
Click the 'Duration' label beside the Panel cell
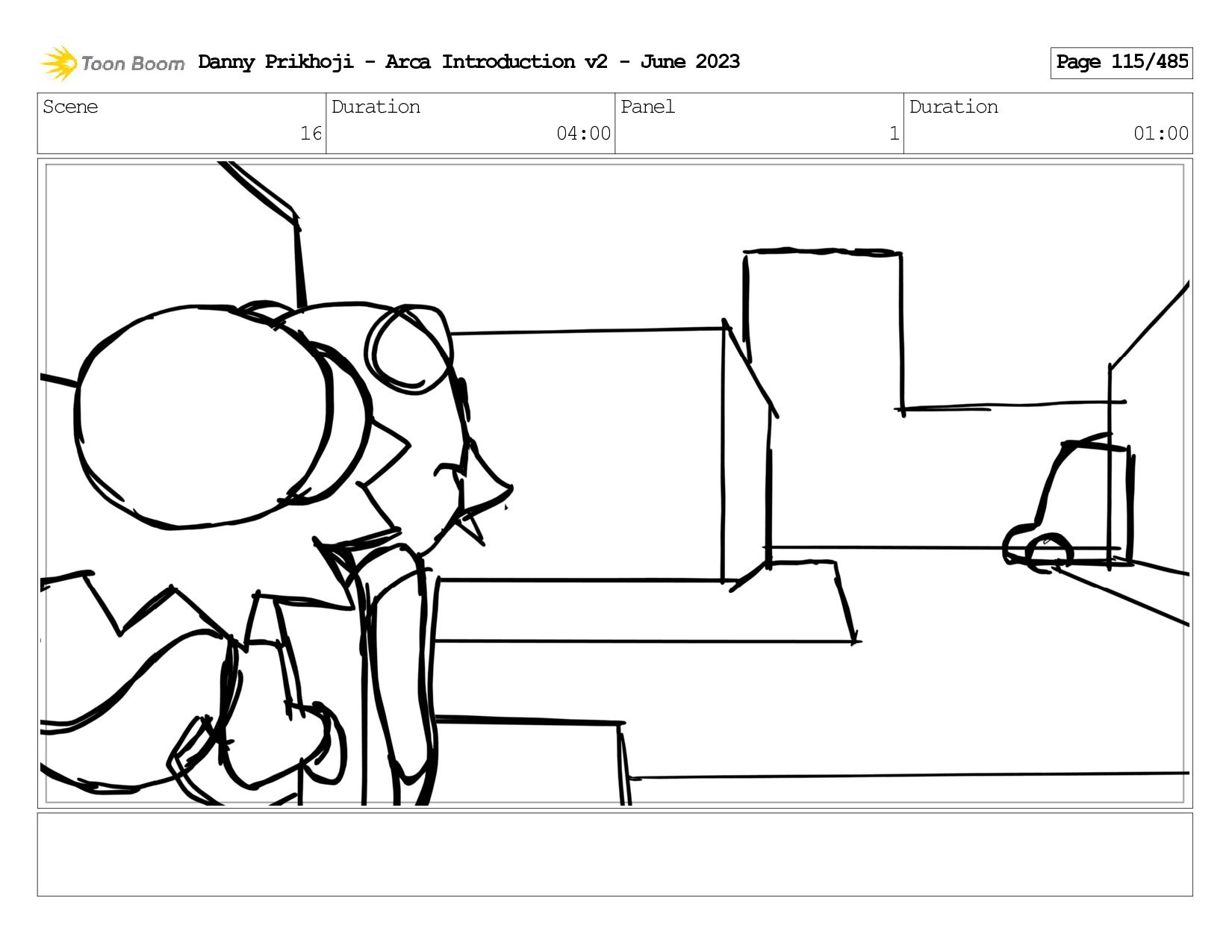(x=953, y=107)
